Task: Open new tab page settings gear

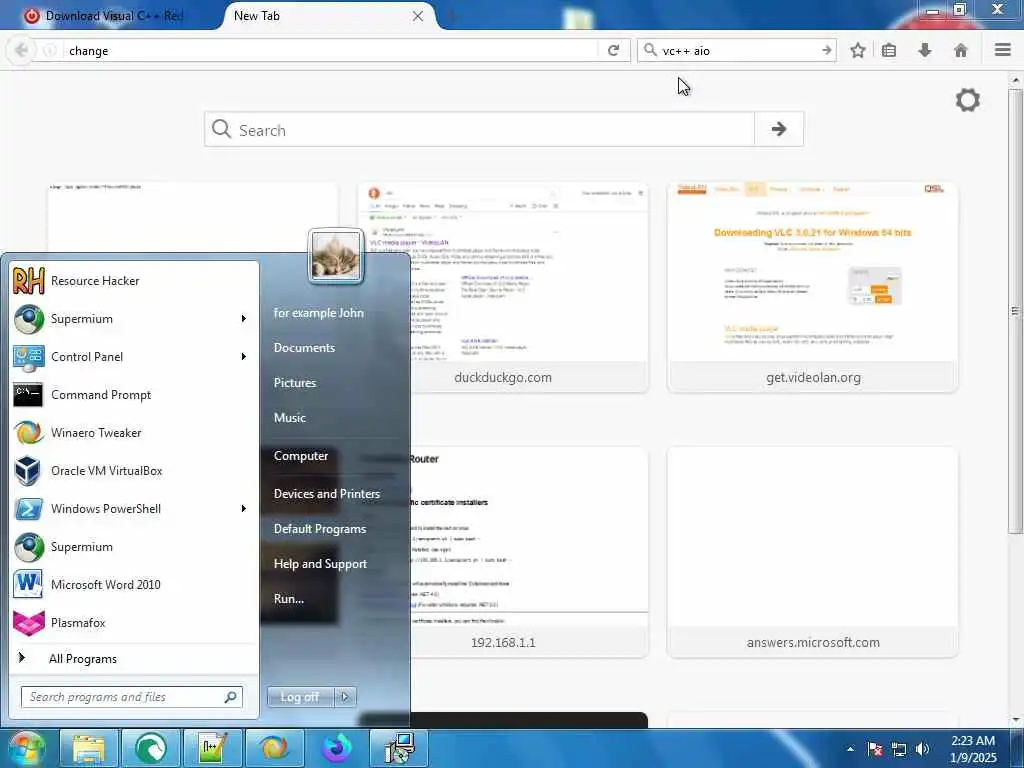Action: click(x=968, y=100)
